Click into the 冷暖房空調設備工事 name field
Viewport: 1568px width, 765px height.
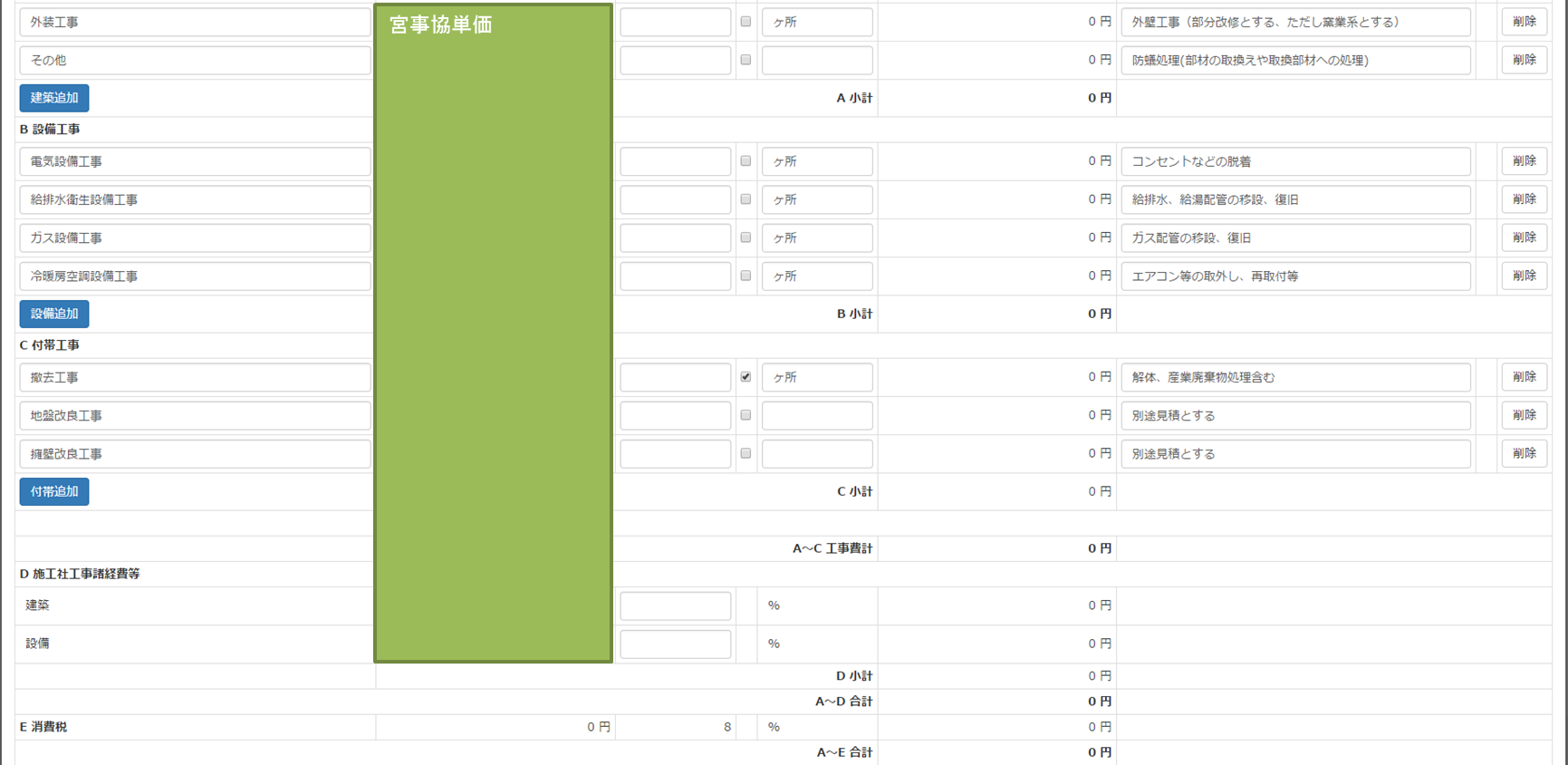[x=195, y=276]
